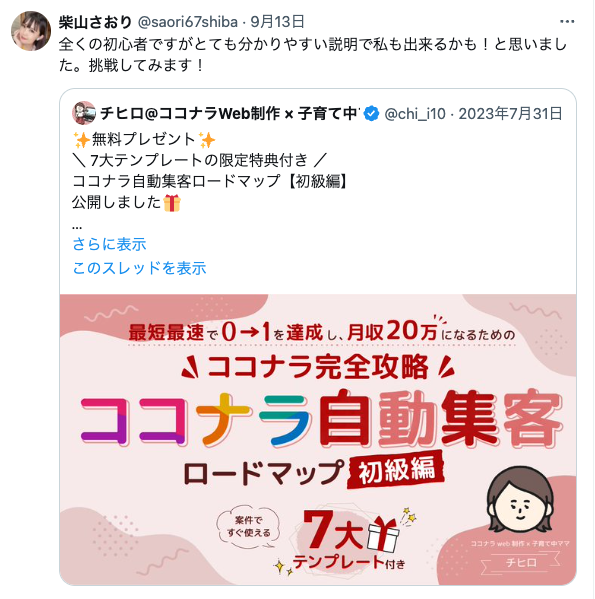Click the blue verified badge next to チヒロ

(371, 113)
